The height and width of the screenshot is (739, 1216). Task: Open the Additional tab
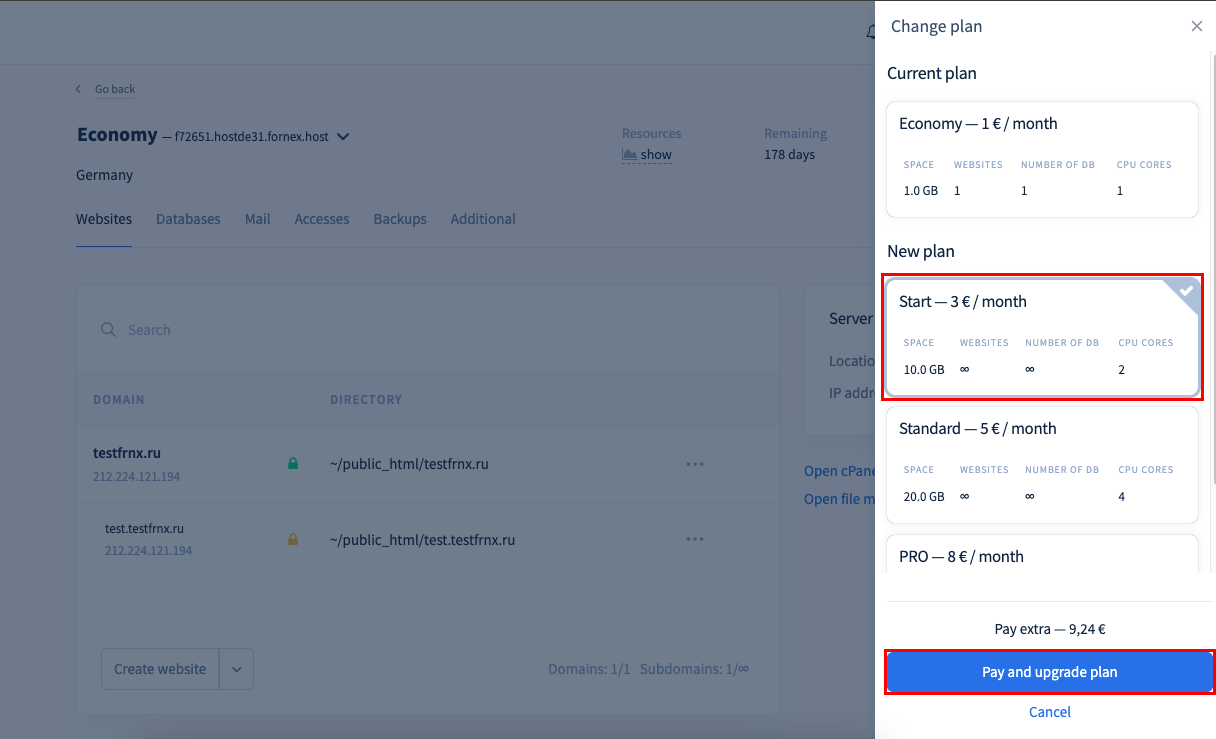coord(483,219)
